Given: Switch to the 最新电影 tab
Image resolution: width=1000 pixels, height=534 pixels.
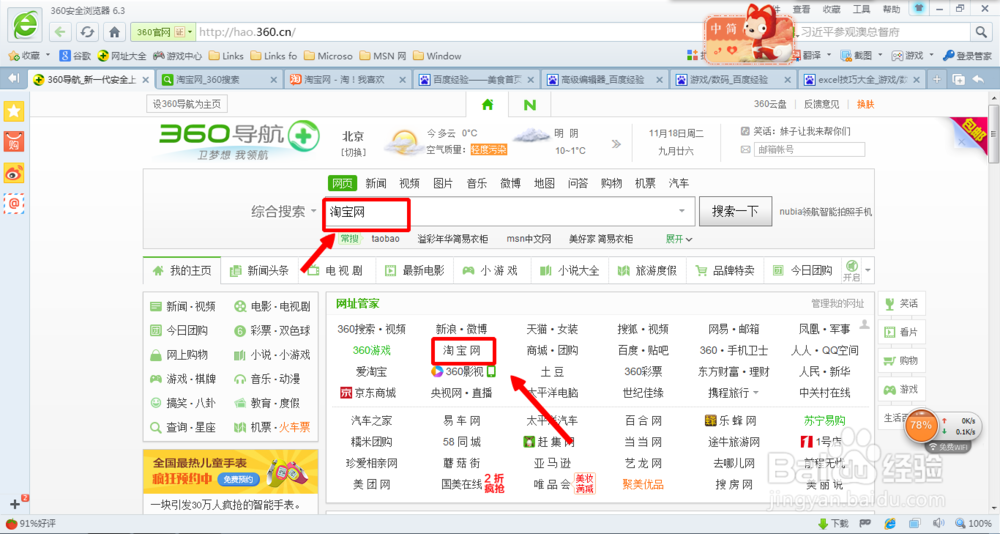Looking at the screenshot, I should coord(415,271).
